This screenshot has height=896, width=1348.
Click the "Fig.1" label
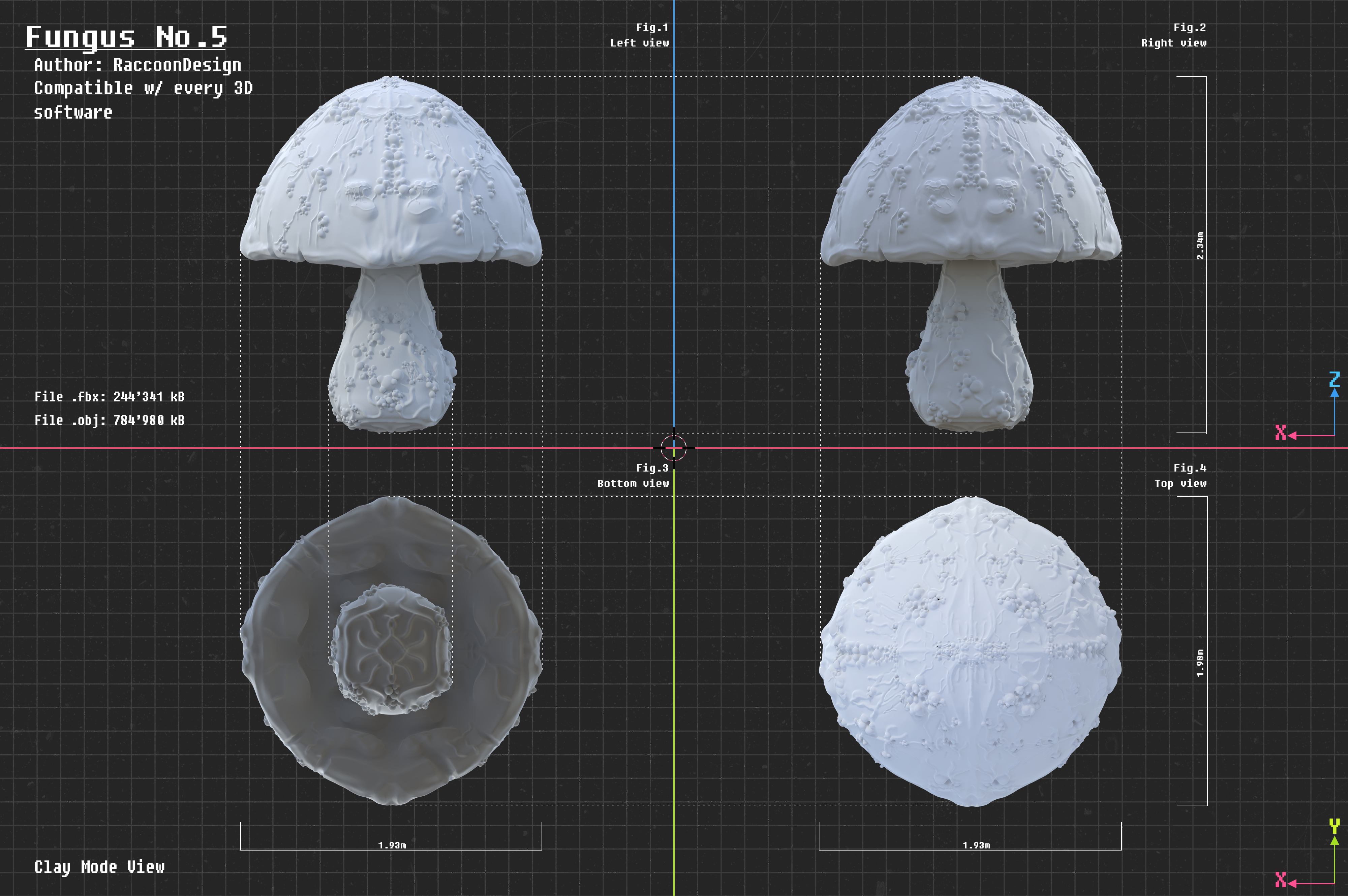tap(652, 27)
